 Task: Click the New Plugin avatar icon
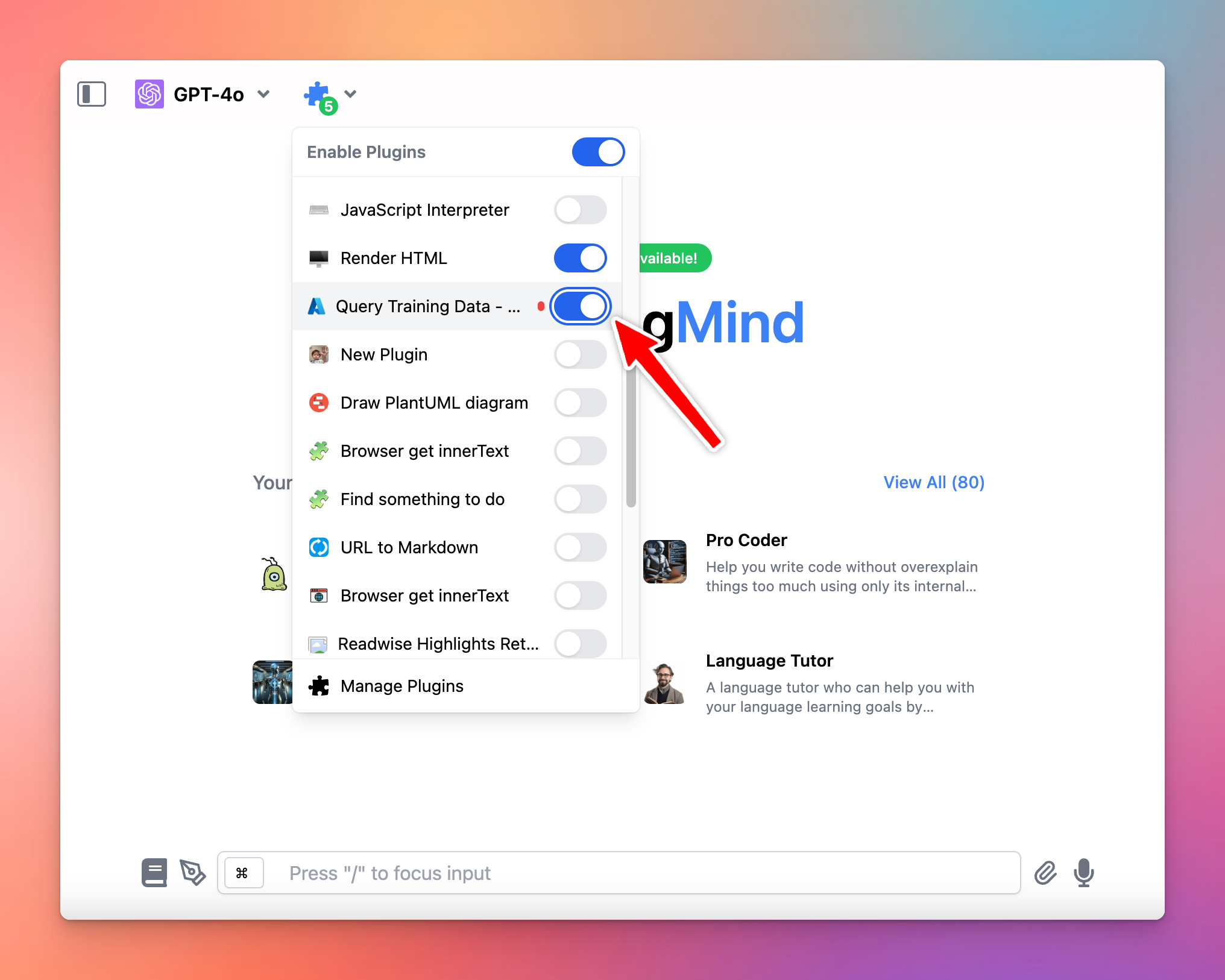click(319, 354)
